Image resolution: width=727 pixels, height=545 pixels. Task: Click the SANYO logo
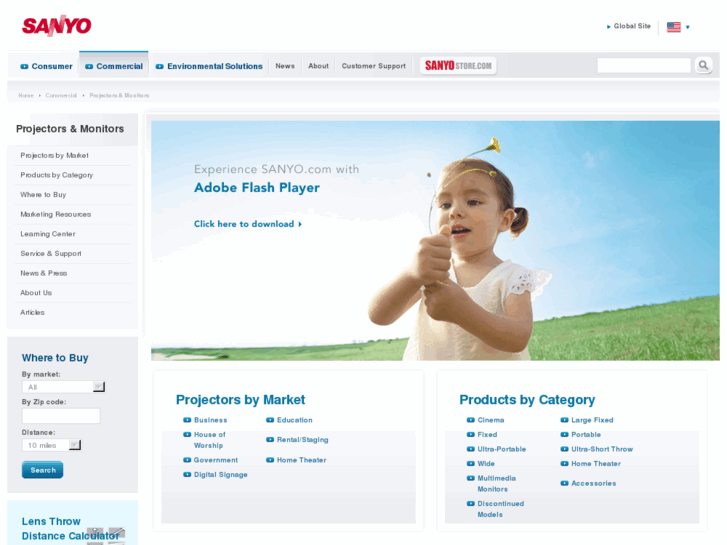(x=57, y=26)
